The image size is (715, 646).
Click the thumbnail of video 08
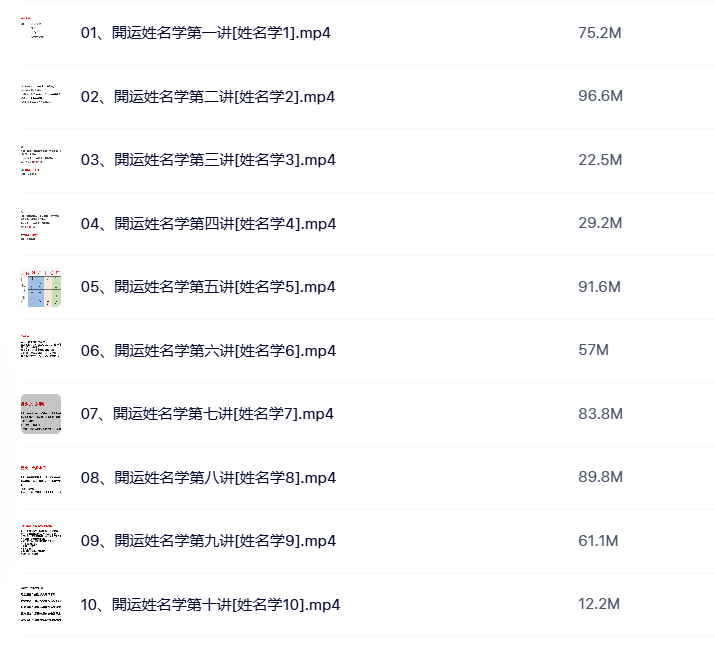coord(41,477)
